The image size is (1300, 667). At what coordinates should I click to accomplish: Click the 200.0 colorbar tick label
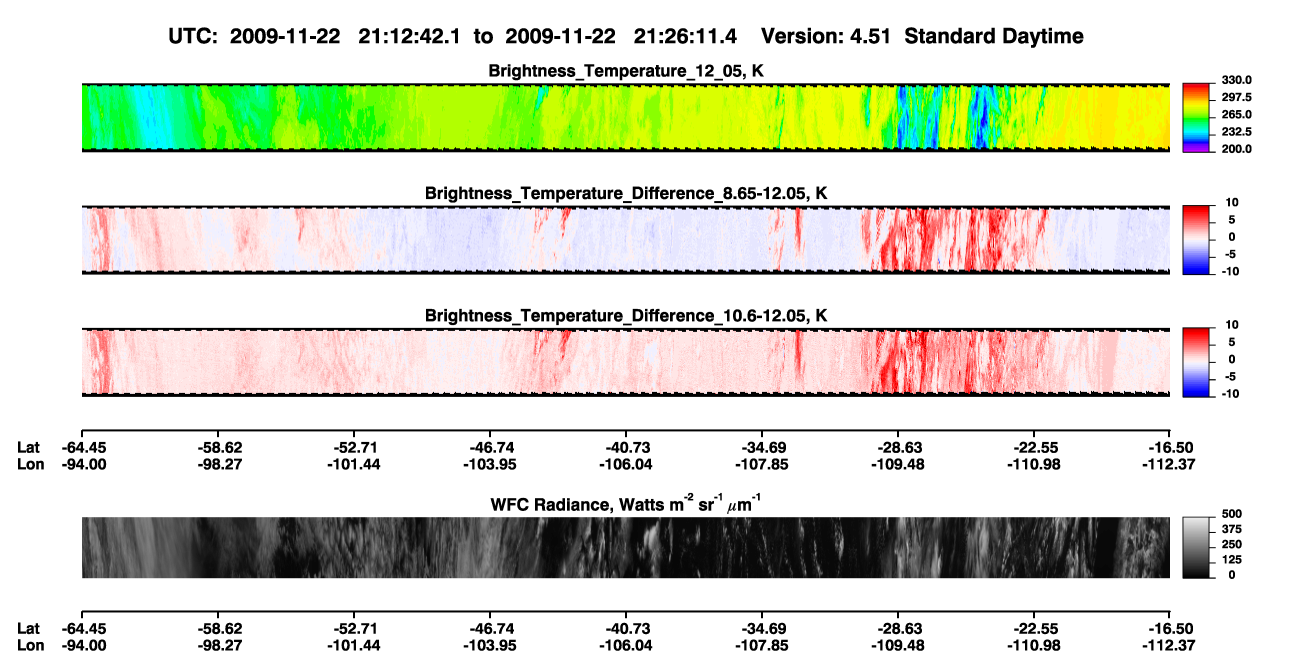[x=1235, y=148]
